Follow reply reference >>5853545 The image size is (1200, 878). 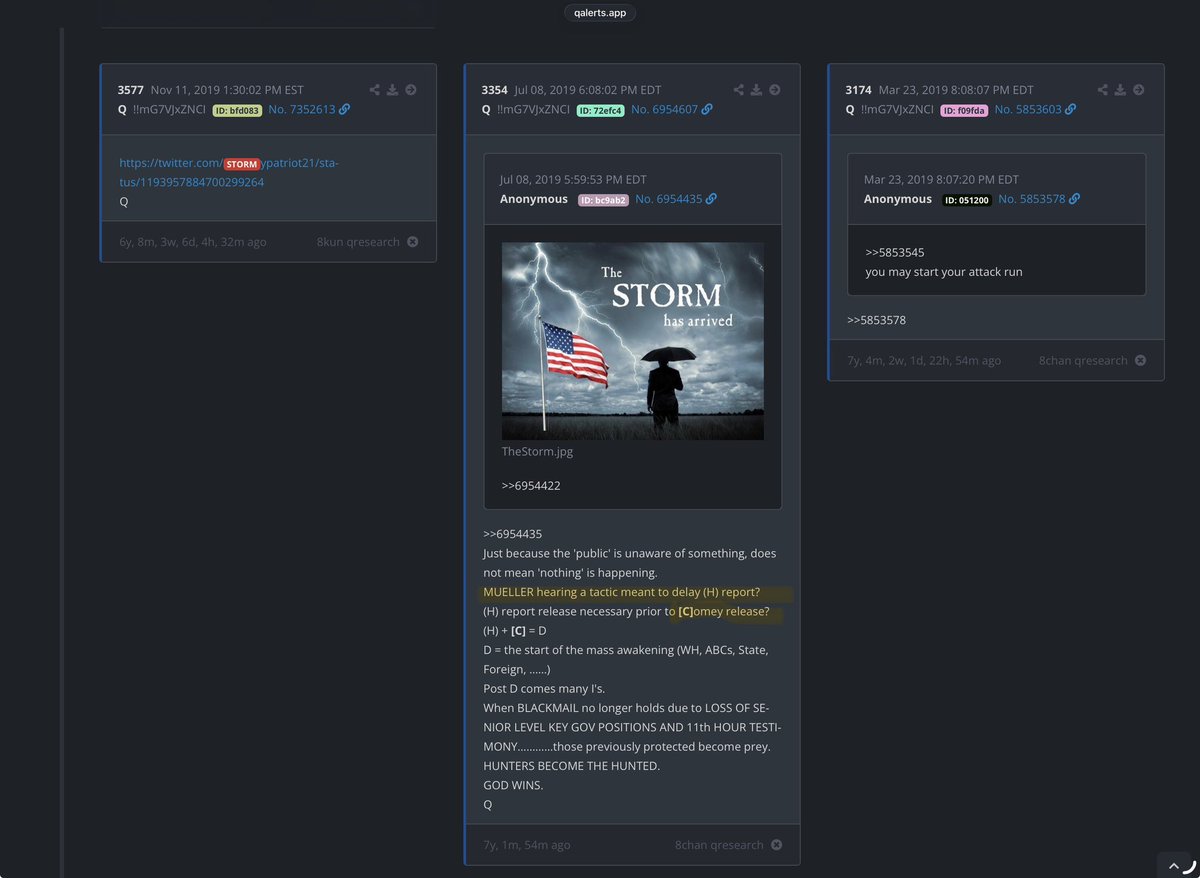(x=894, y=252)
